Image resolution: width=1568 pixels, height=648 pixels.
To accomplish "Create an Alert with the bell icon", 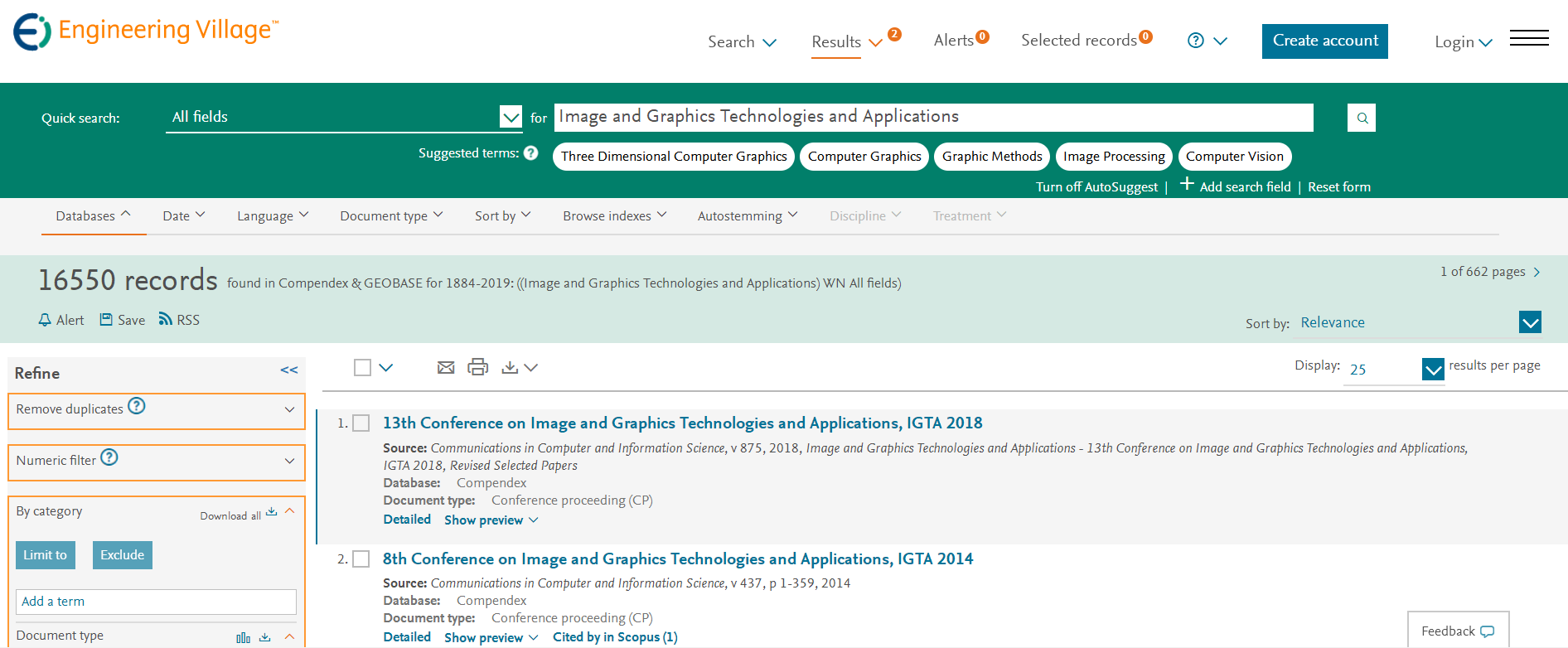I will point(45,320).
